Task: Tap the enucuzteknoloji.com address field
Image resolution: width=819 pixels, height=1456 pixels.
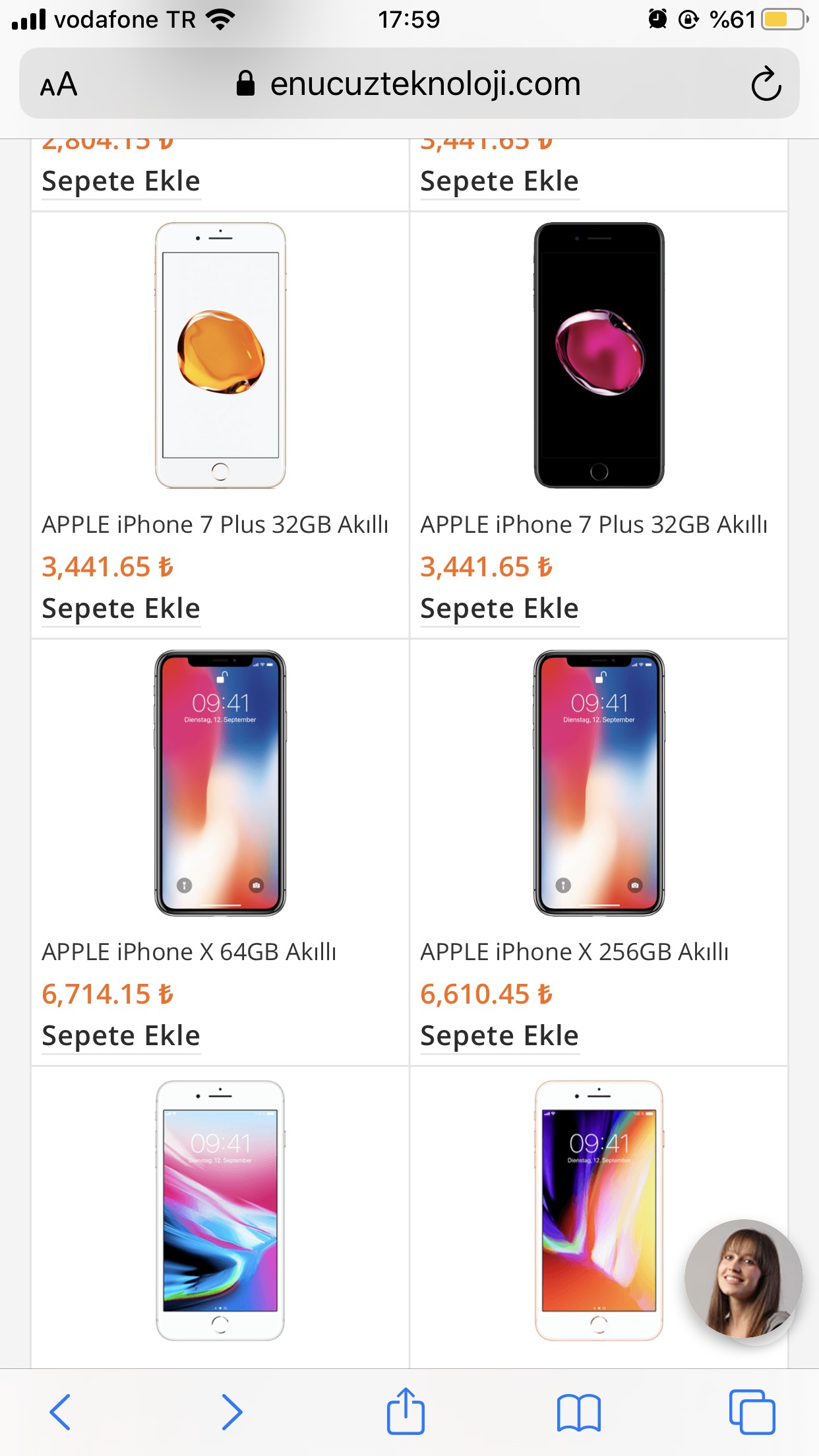Action: click(425, 84)
